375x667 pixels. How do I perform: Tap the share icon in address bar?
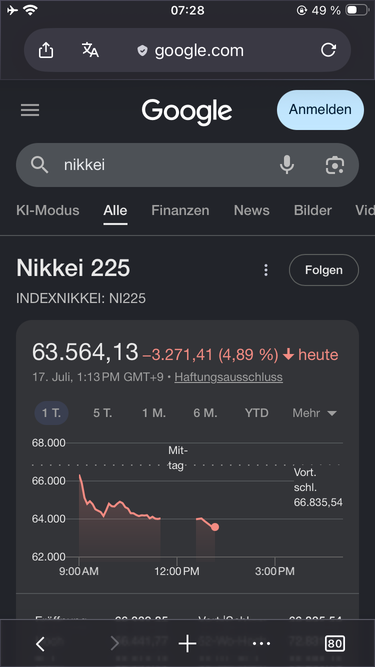[x=46, y=50]
